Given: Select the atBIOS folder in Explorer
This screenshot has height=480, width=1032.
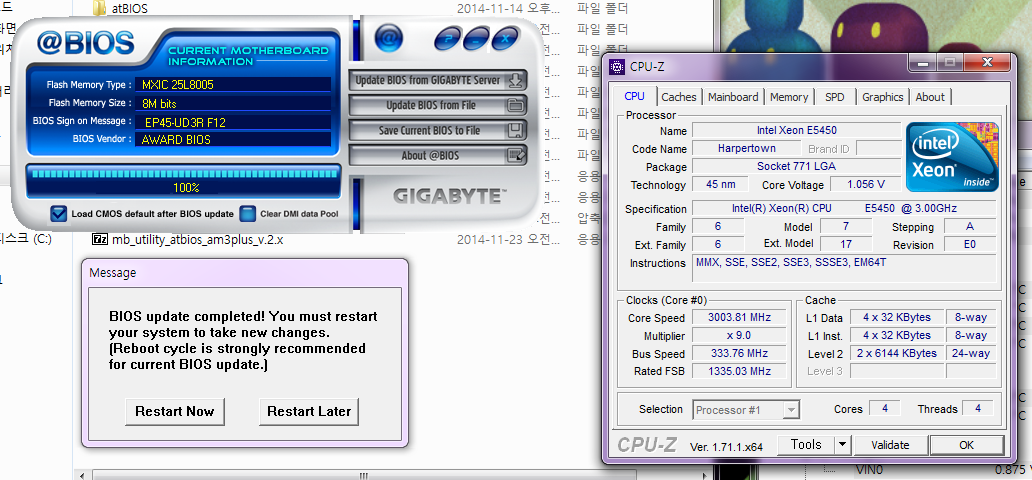Looking at the screenshot, I should point(129,9).
